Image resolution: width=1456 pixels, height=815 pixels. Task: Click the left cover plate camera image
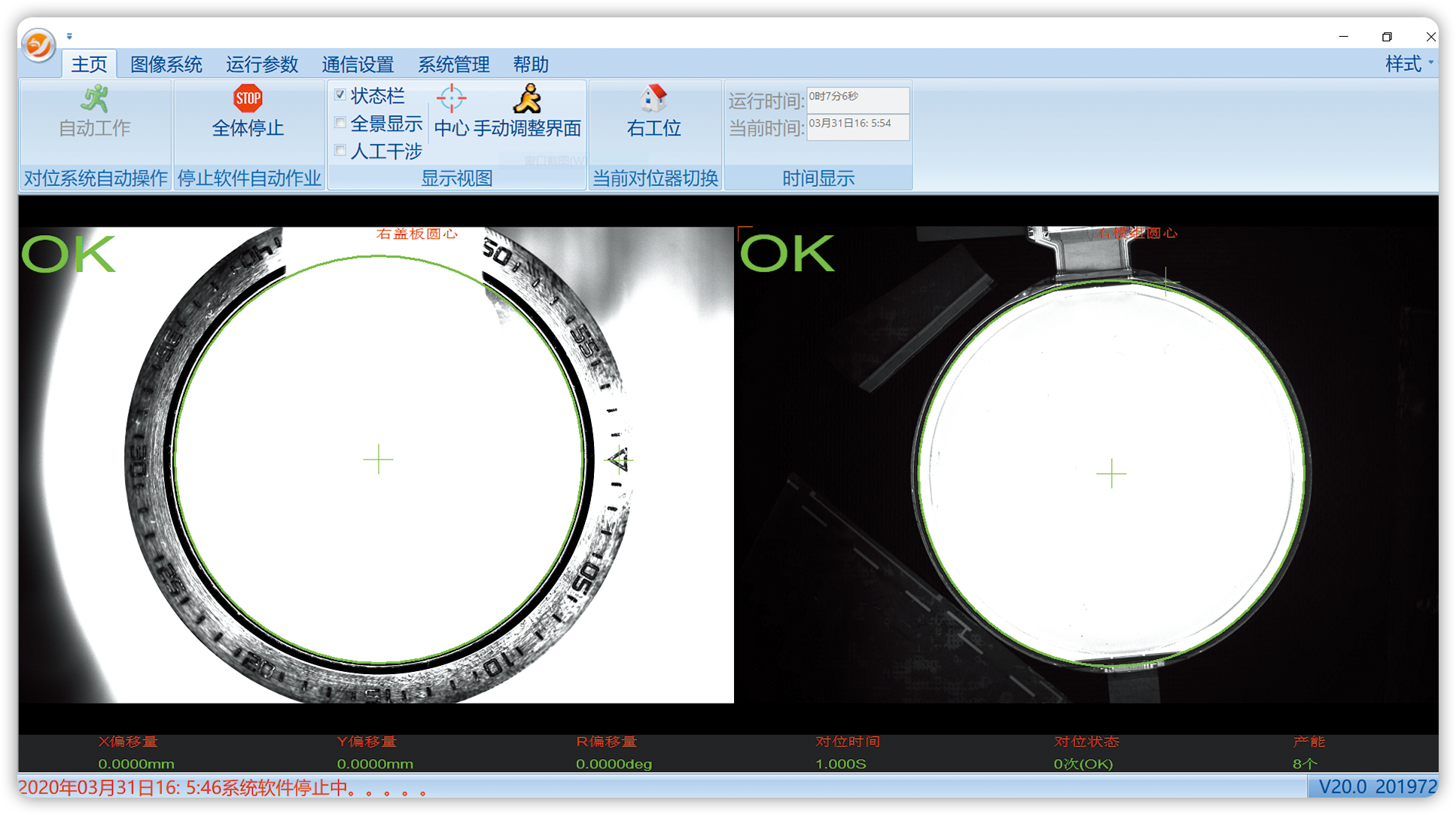coord(376,465)
